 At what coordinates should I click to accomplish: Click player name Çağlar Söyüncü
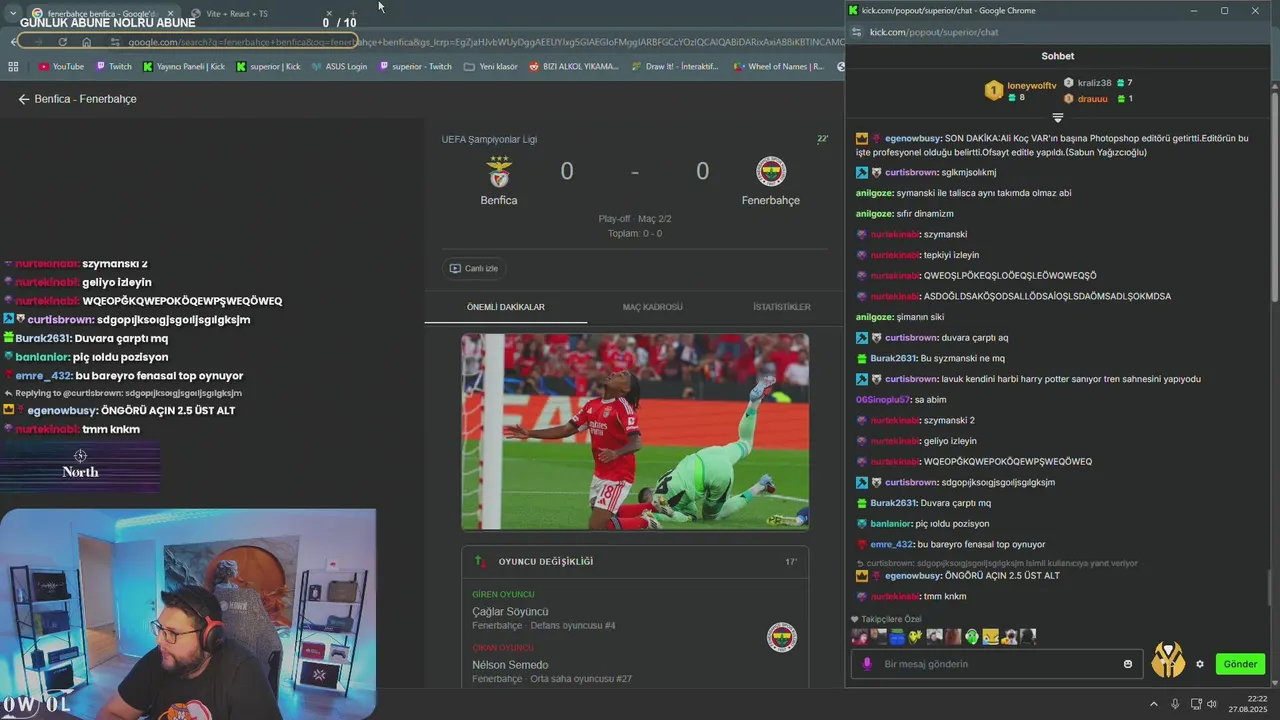pos(510,611)
